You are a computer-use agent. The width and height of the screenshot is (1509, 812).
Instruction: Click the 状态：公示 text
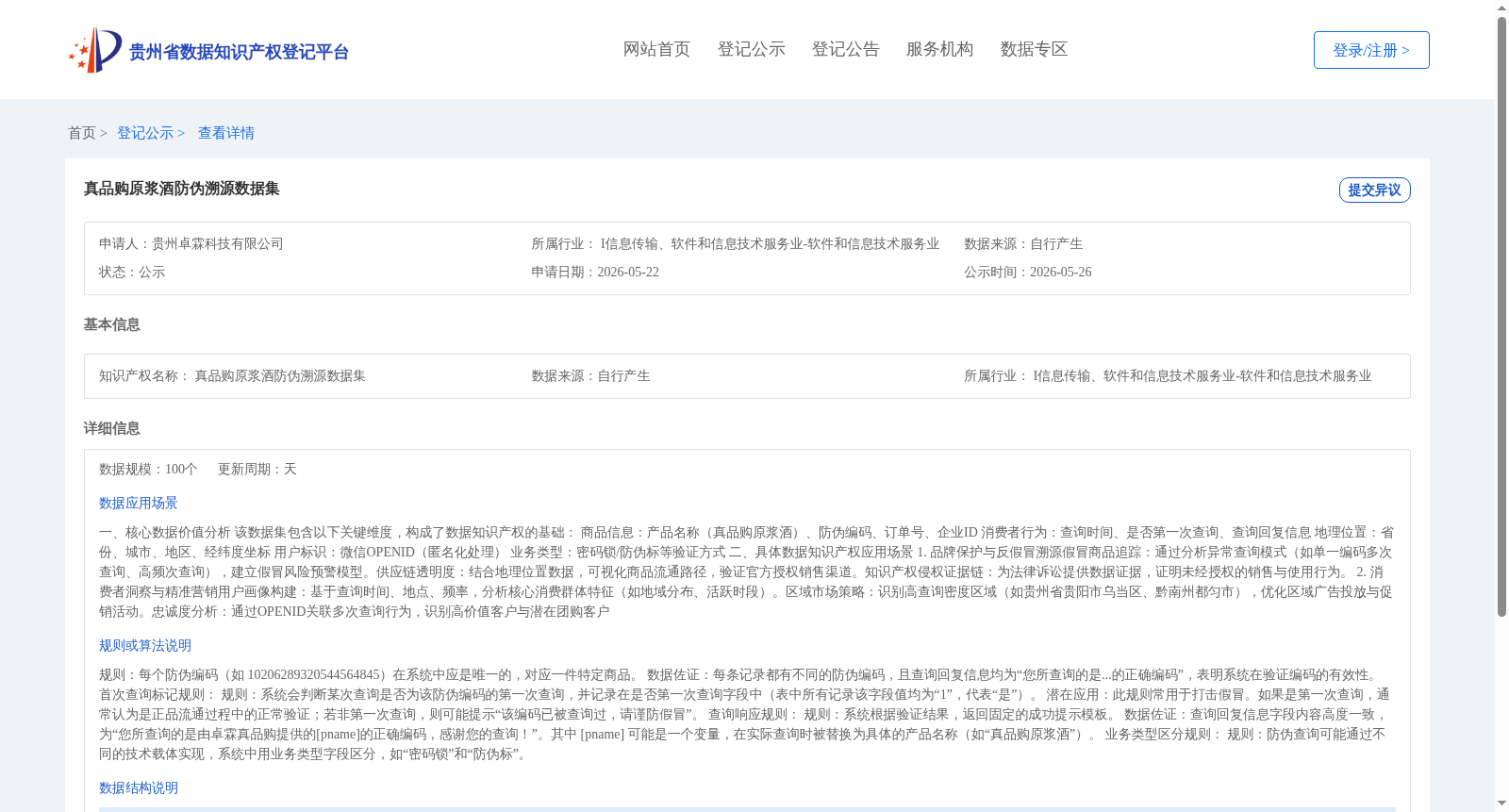tap(132, 272)
